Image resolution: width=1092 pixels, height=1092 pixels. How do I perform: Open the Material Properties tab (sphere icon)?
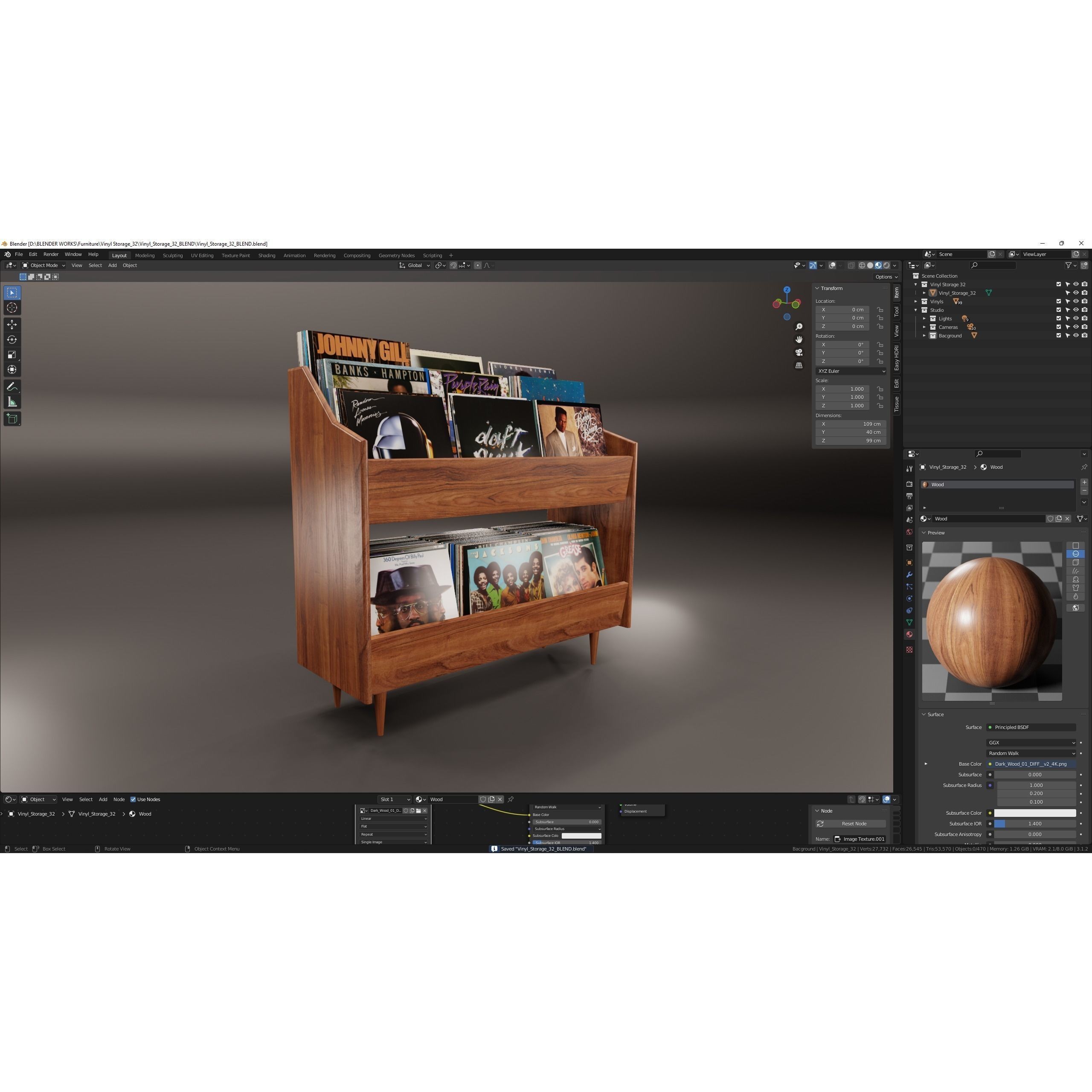(x=909, y=634)
